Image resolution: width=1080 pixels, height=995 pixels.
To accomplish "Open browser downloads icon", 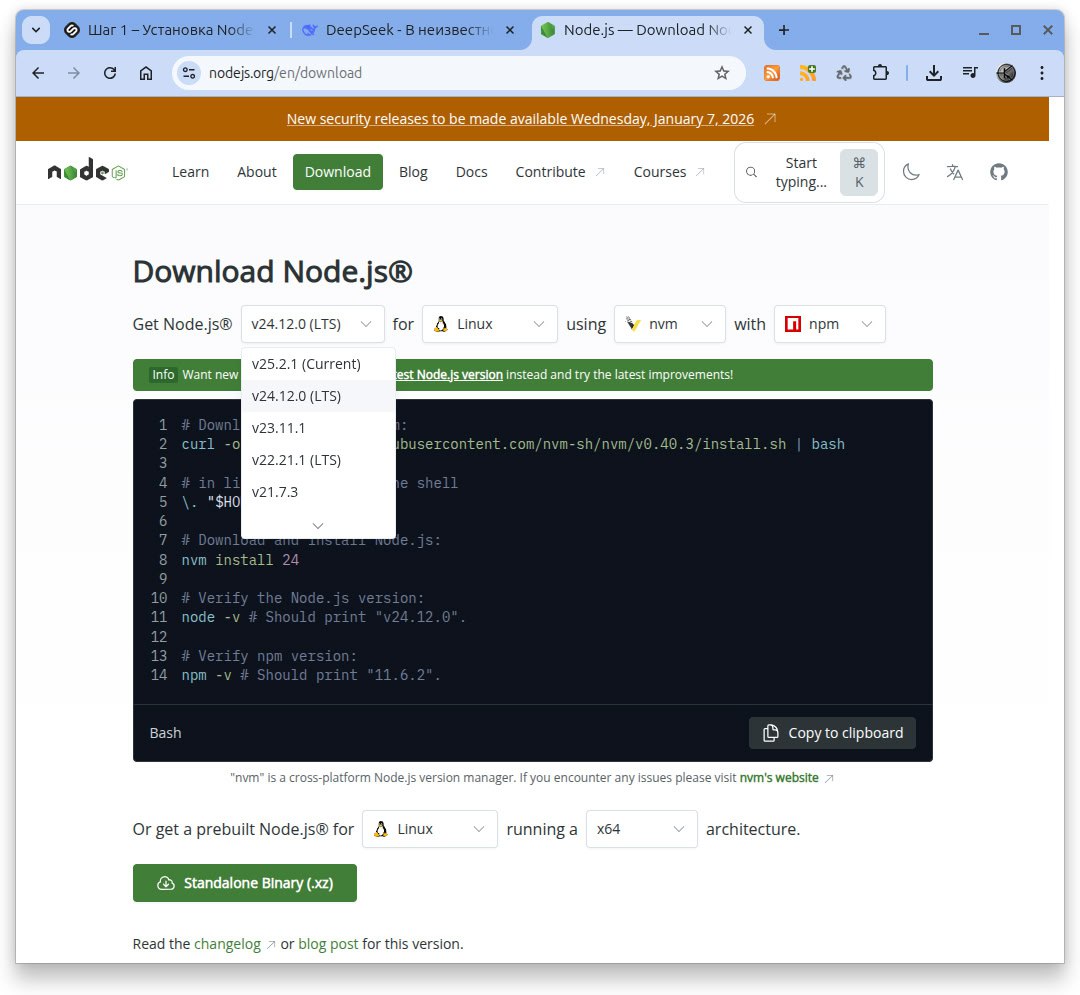I will click(934, 73).
